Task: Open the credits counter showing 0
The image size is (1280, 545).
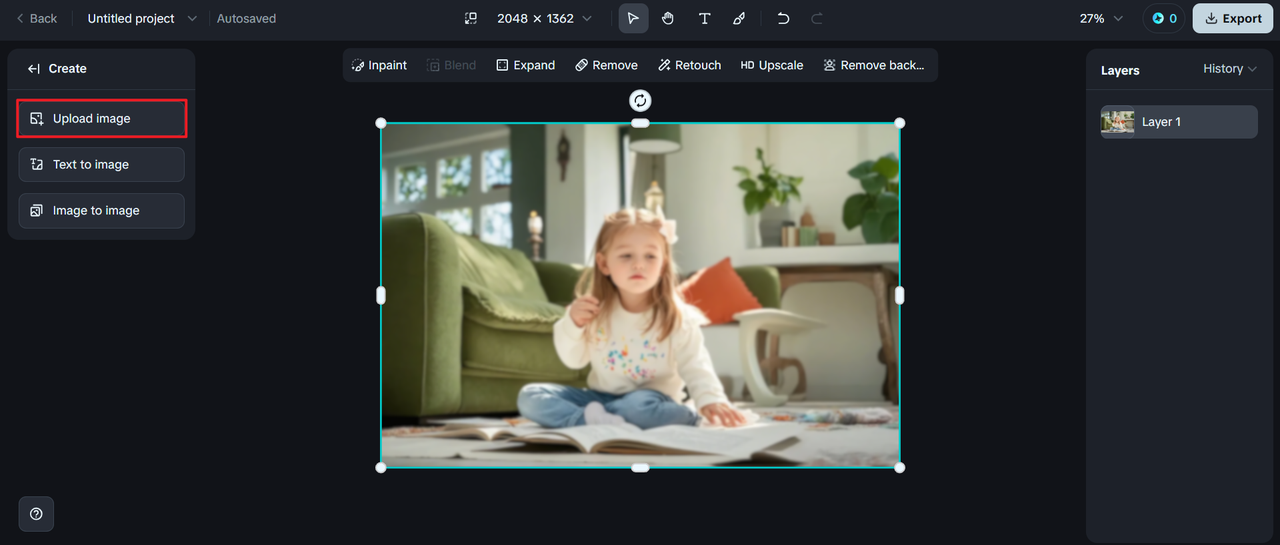Action: (x=1164, y=18)
